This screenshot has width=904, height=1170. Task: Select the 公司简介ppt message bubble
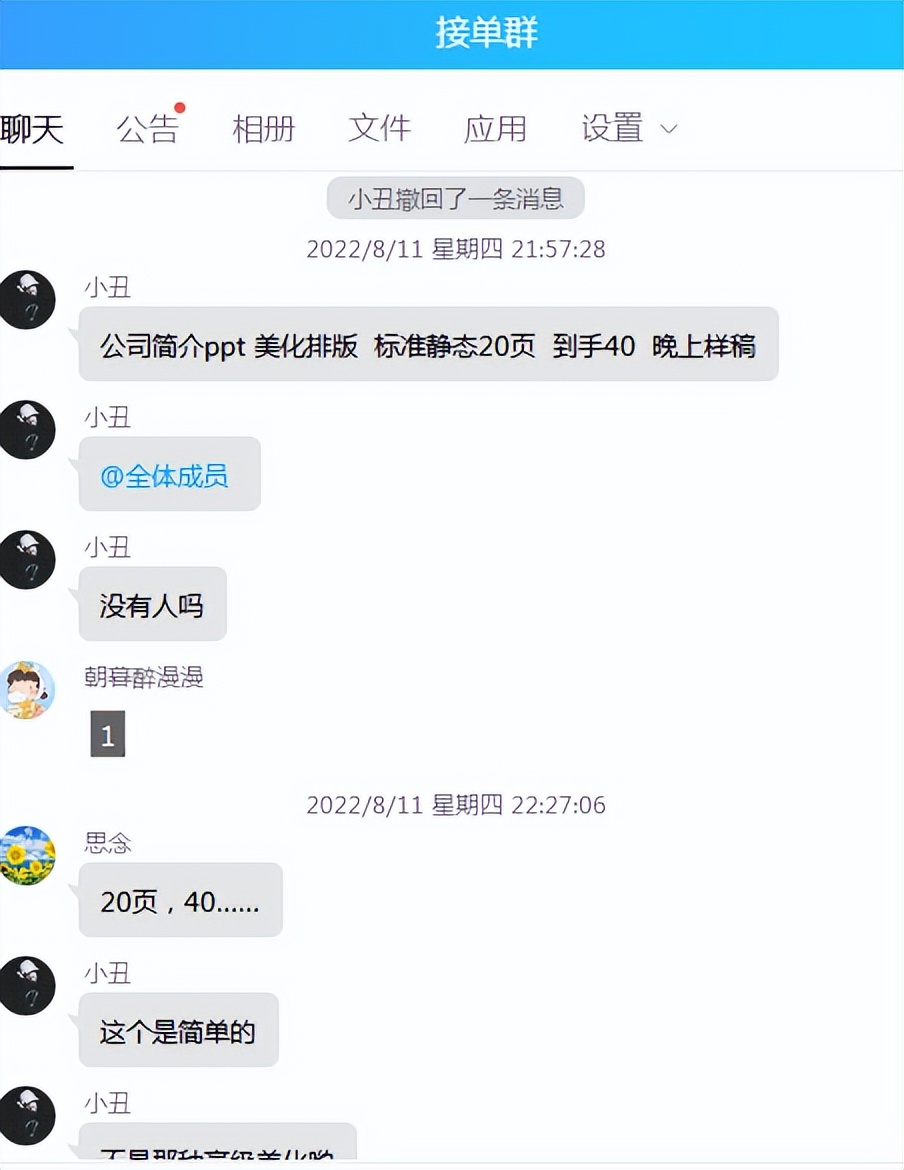[428, 344]
